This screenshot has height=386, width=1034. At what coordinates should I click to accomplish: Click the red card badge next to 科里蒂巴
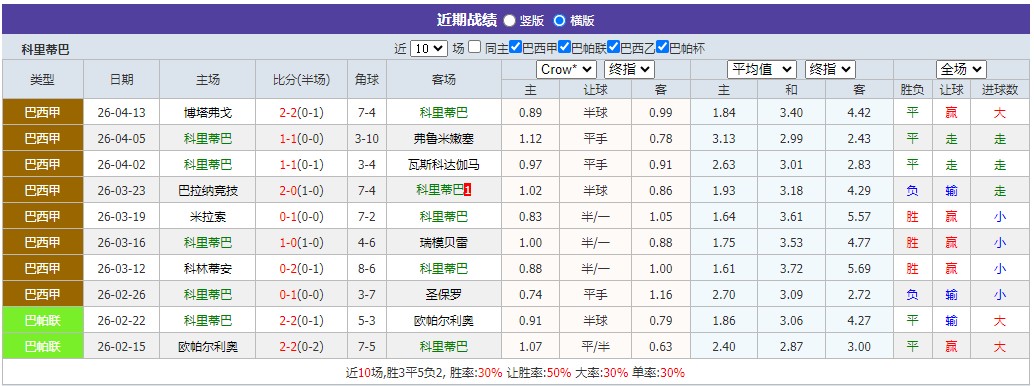(468, 190)
